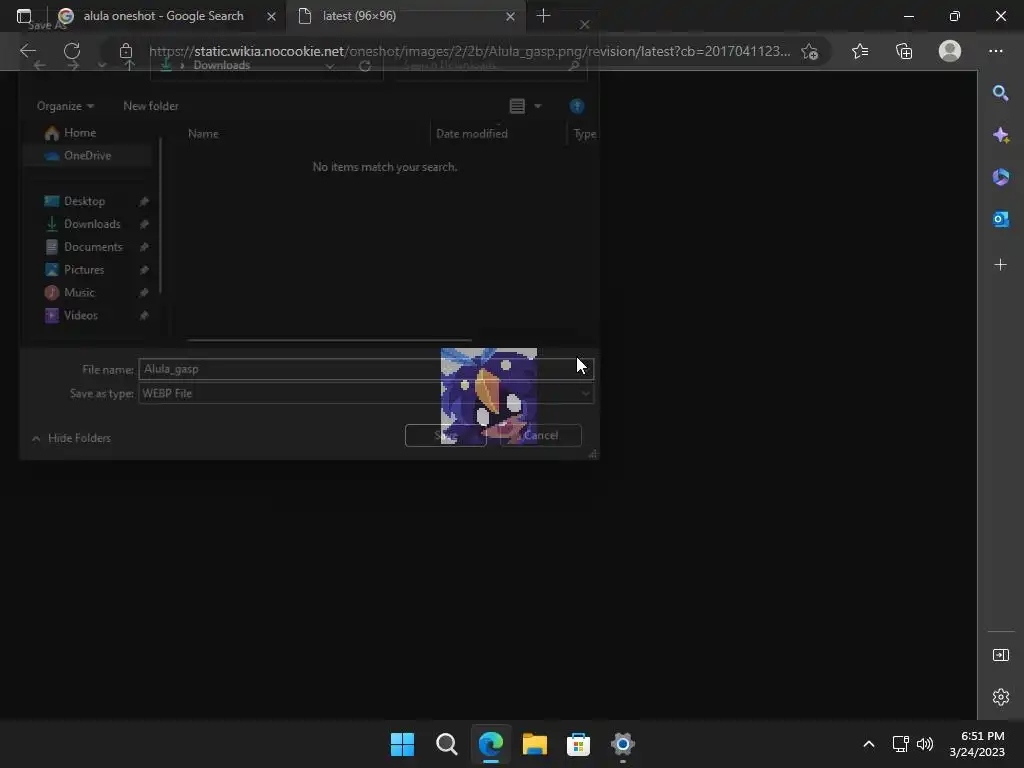Open Settings app from taskbar
This screenshot has height=768, width=1024.
622,744
